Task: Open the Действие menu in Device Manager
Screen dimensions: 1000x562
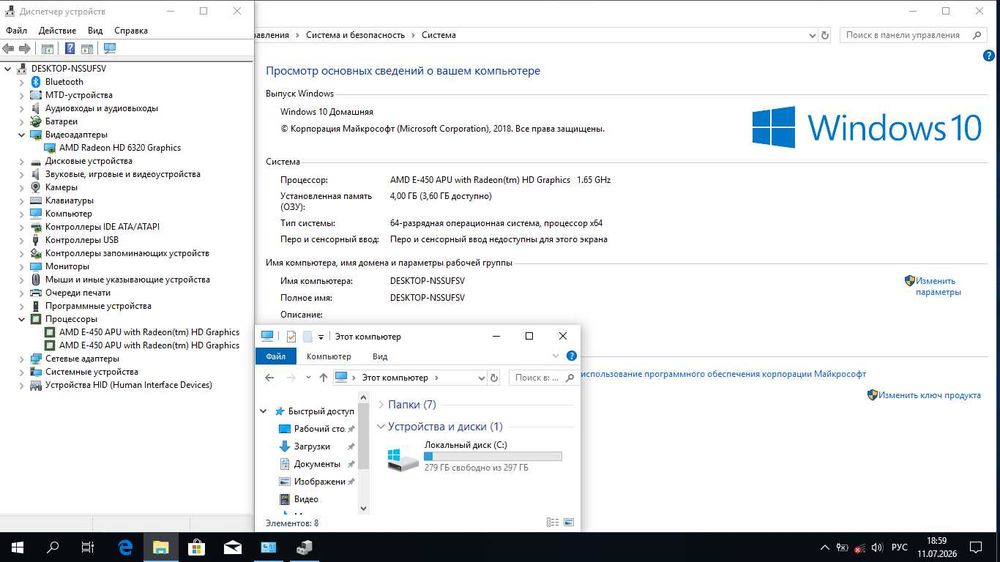Action: [57, 31]
